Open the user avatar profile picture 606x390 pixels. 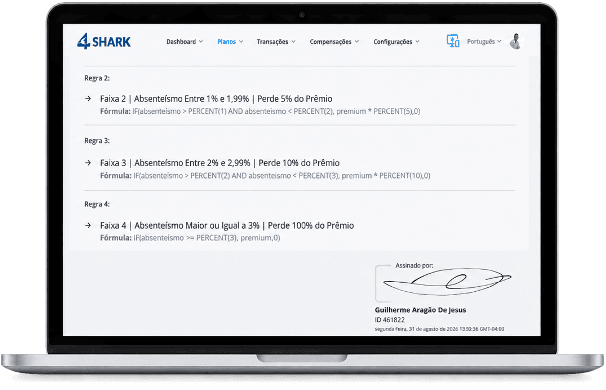point(515,41)
